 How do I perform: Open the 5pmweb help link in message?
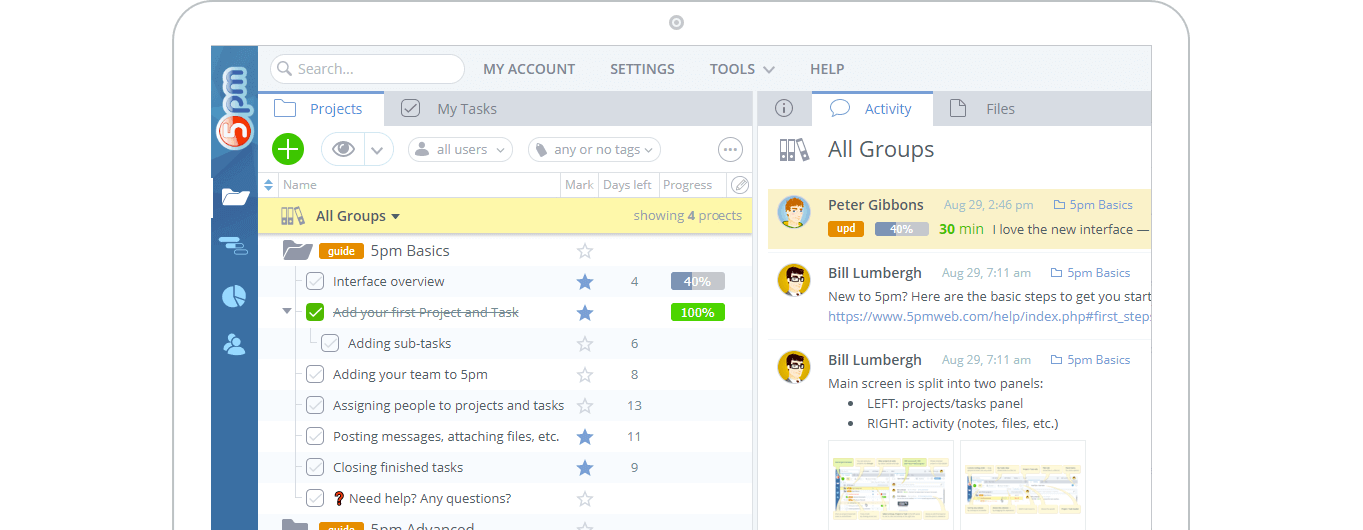988,316
